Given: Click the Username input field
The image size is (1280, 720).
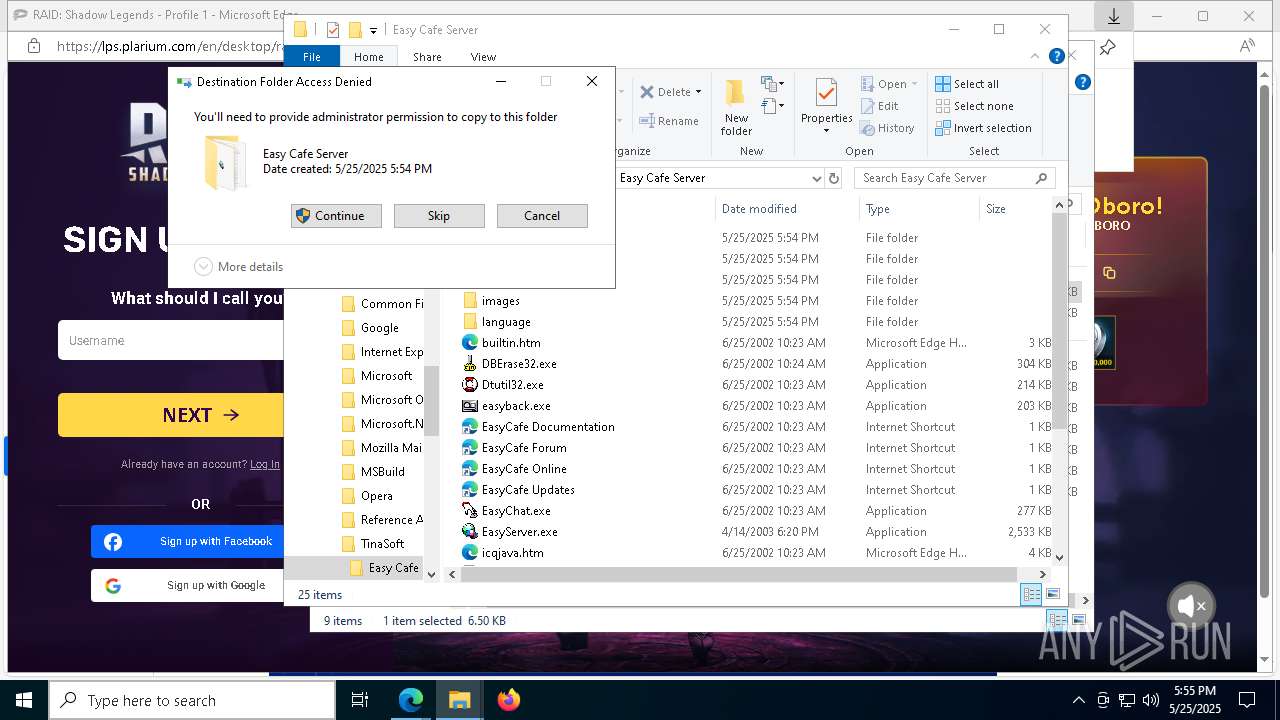Looking at the screenshot, I should pyautogui.click(x=172, y=341).
